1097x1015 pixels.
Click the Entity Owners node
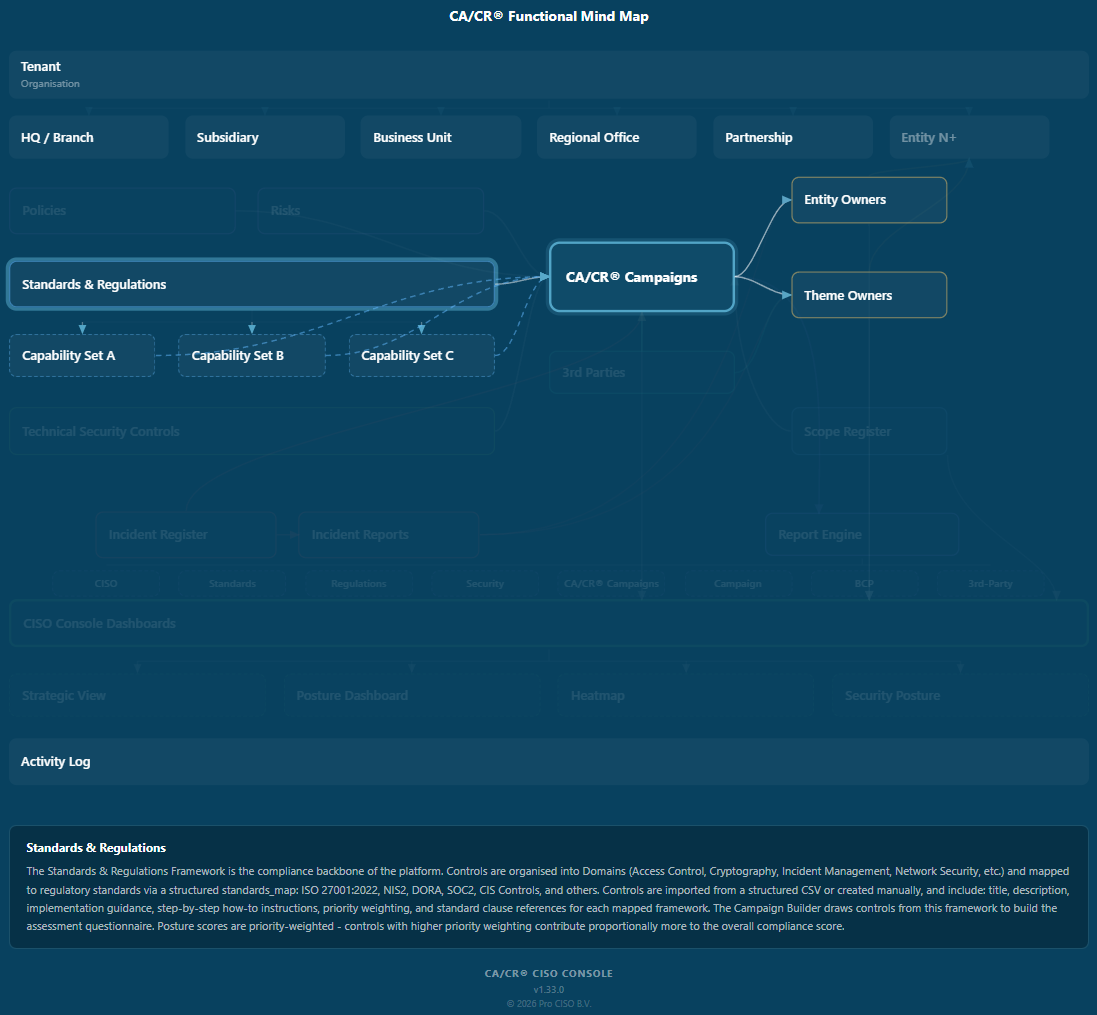coord(869,200)
